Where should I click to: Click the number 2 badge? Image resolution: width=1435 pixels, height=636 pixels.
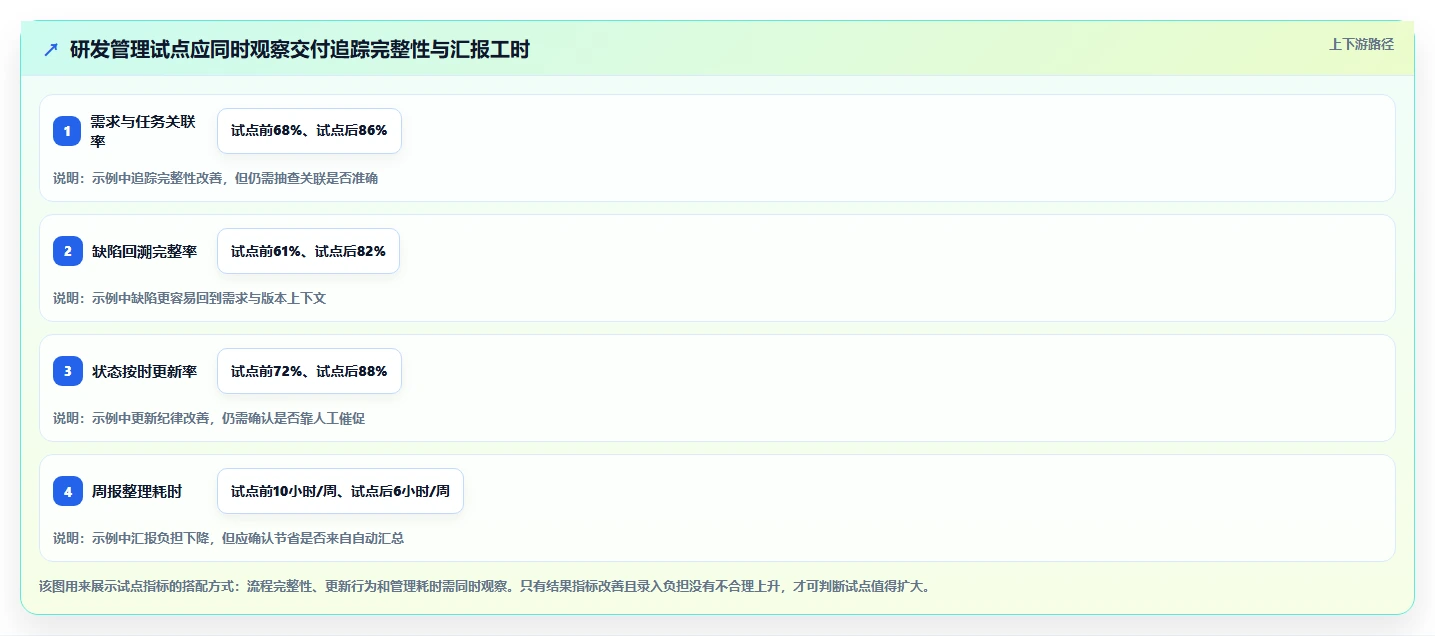(x=67, y=251)
